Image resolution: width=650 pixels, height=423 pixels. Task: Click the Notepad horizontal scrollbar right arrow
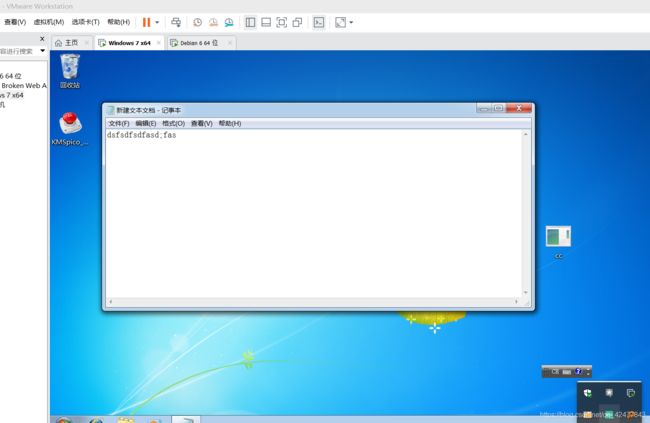click(x=517, y=301)
